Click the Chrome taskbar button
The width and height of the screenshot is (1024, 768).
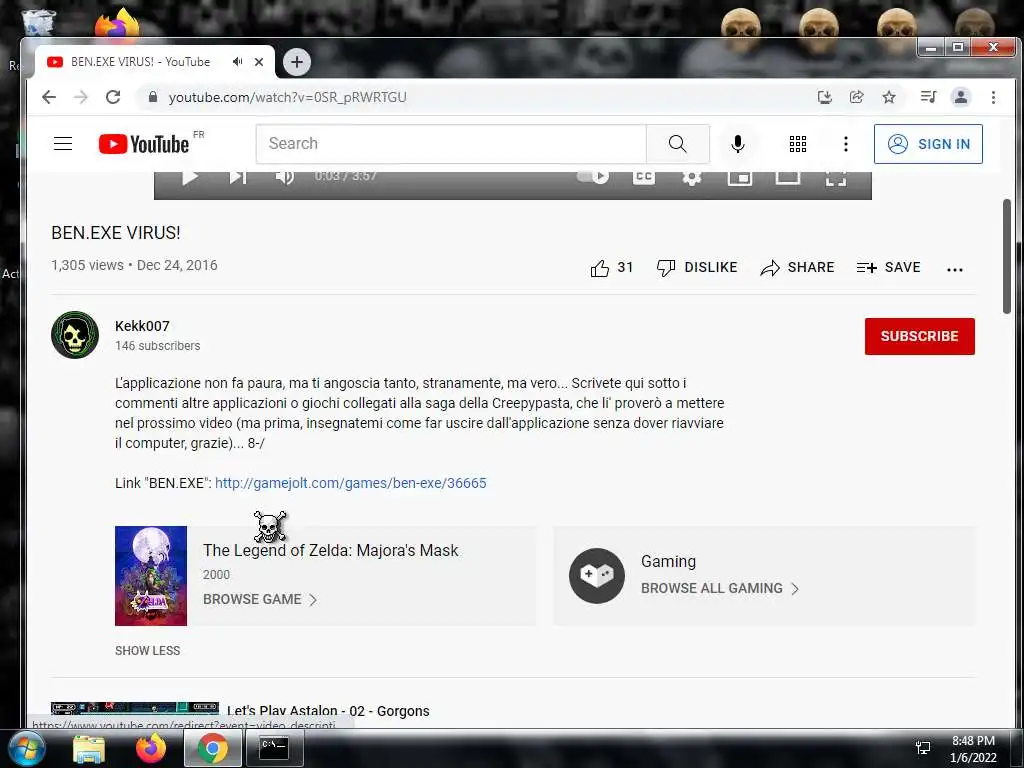212,748
